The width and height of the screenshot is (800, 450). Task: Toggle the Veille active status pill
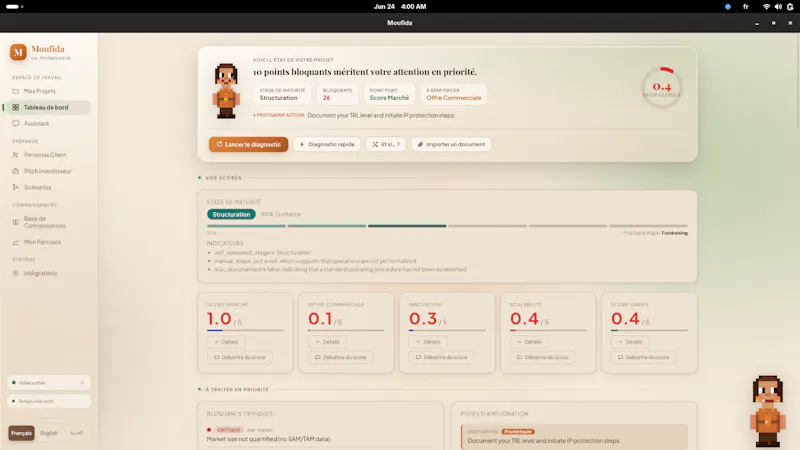tap(49, 383)
